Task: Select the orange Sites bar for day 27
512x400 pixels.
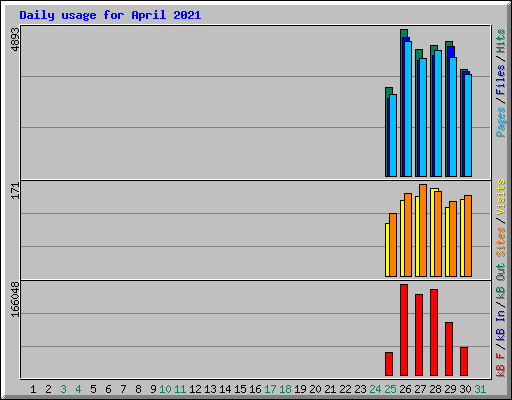Action: tap(423, 230)
